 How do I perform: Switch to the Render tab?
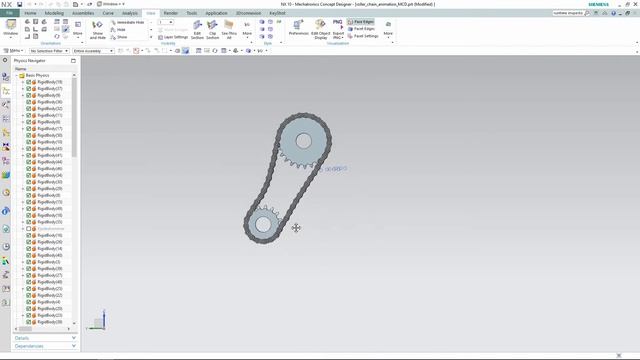click(171, 13)
